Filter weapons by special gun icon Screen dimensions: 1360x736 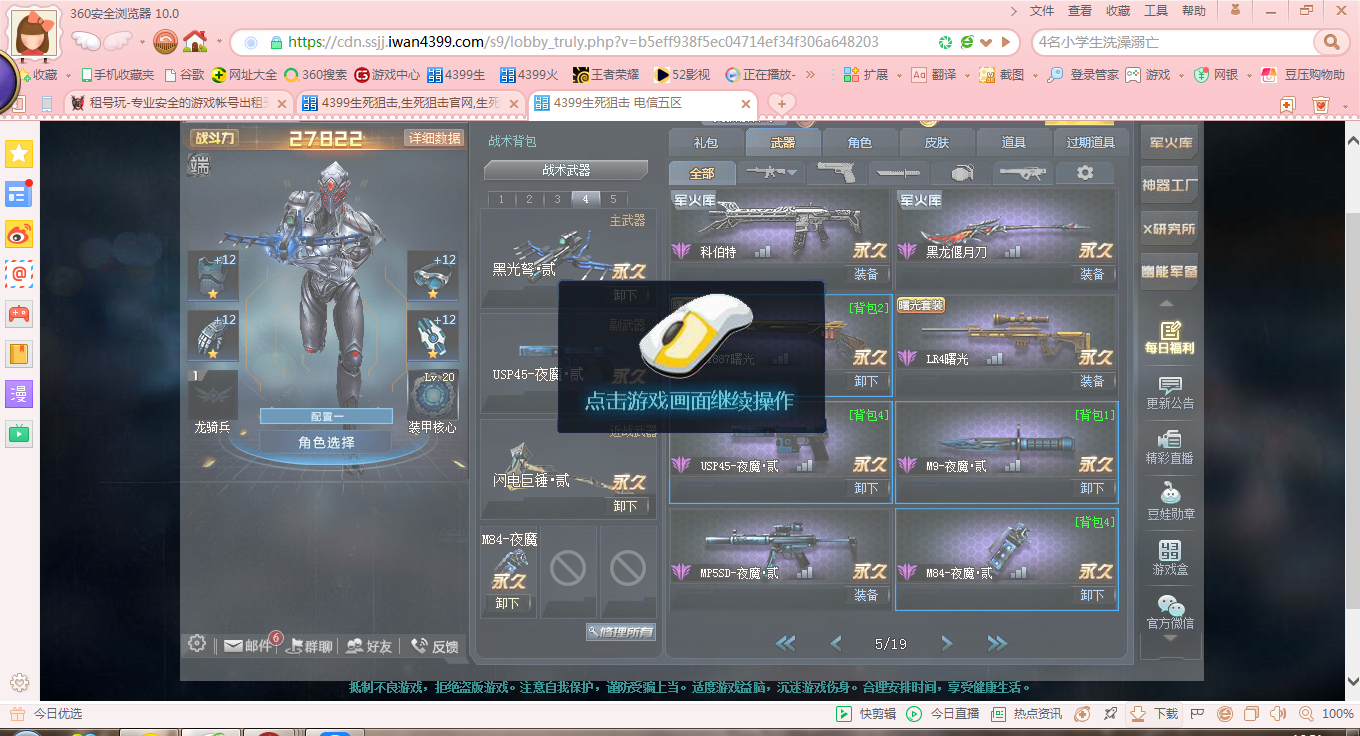tap(1022, 172)
